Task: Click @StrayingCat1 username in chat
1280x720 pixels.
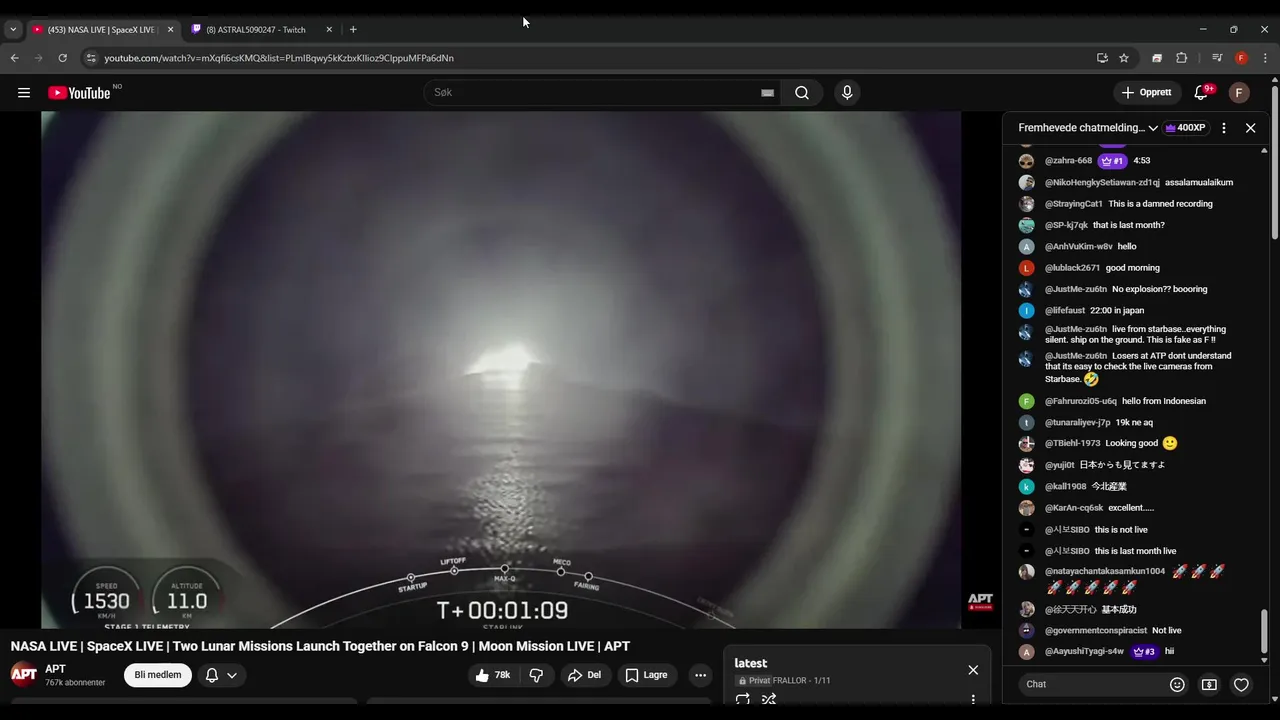Action: [x=1074, y=204]
